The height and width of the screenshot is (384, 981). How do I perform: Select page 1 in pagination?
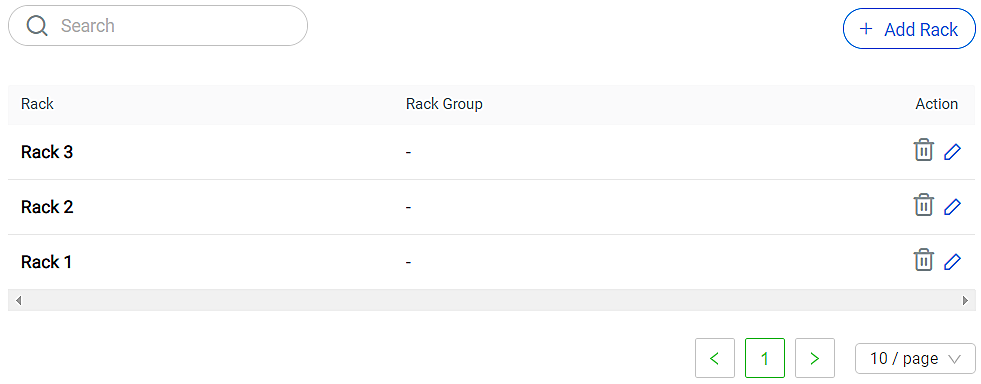[765, 358]
